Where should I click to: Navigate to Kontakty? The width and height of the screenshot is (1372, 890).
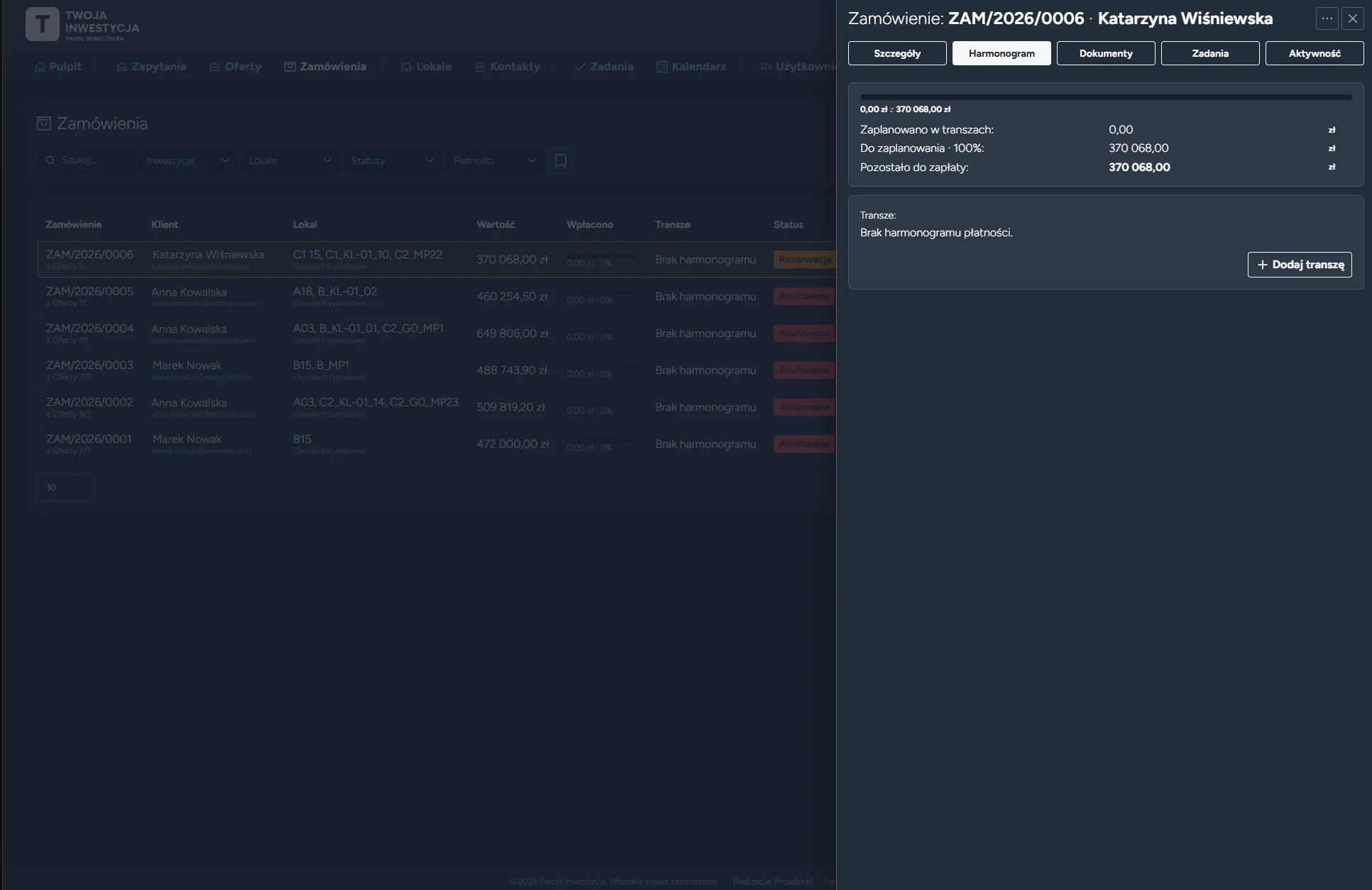pos(507,67)
